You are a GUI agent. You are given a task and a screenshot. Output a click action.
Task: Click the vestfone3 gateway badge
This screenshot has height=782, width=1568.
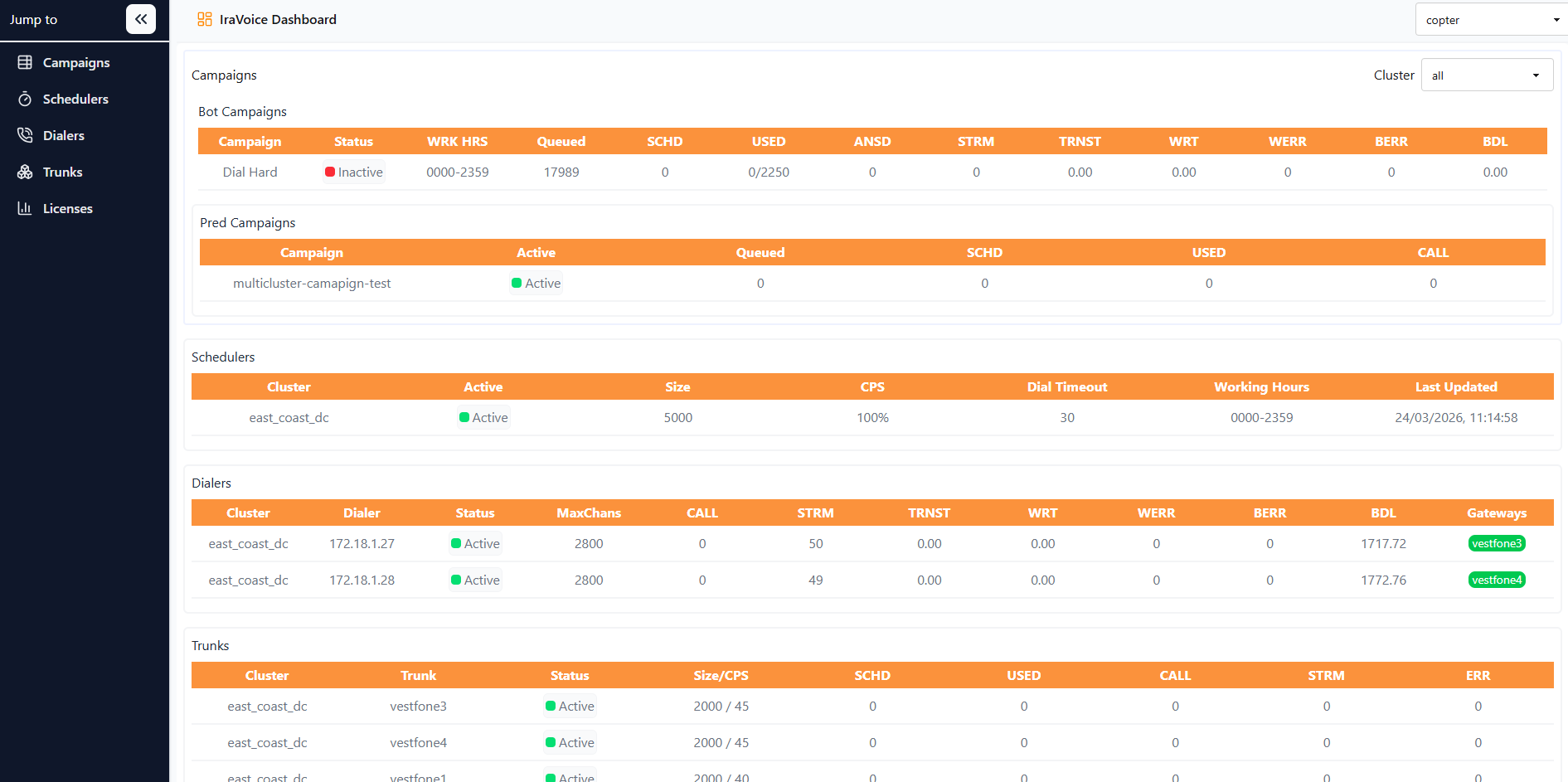1497,543
